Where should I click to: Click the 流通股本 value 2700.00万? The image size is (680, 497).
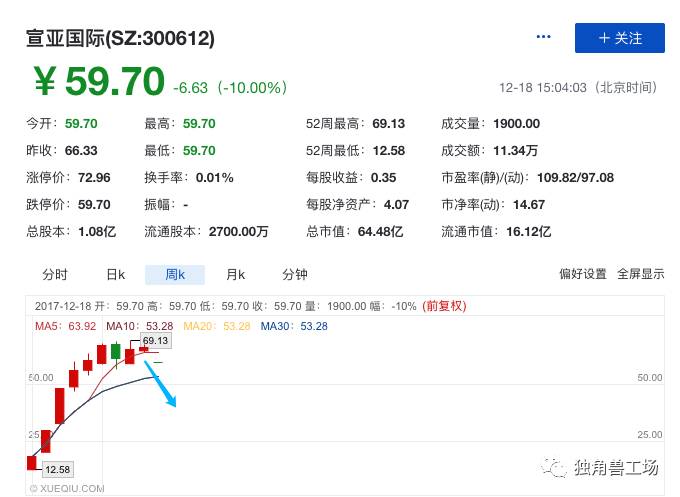coord(239,232)
